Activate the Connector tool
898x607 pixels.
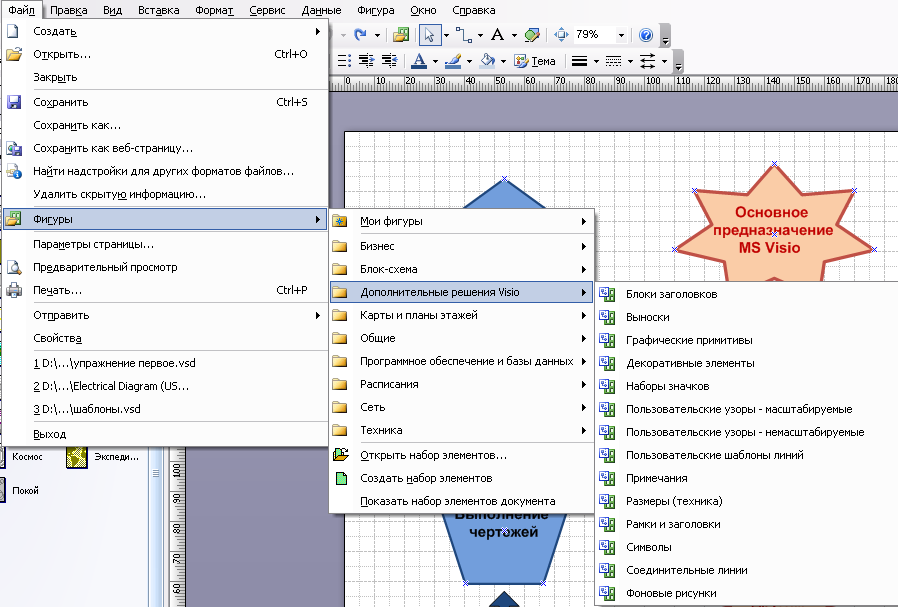click(x=463, y=35)
